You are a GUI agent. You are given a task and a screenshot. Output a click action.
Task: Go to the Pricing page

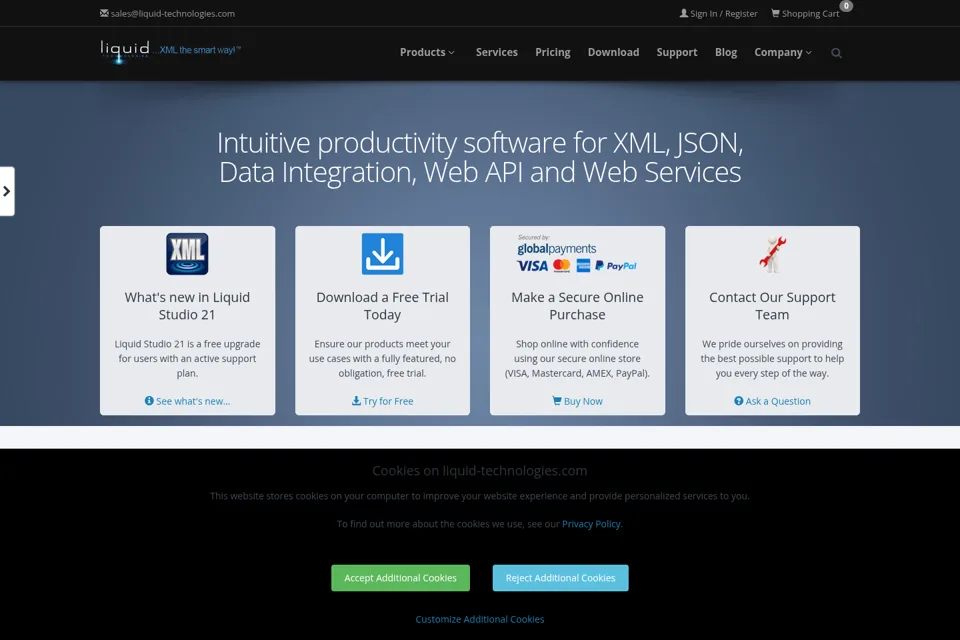[x=553, y=53]
